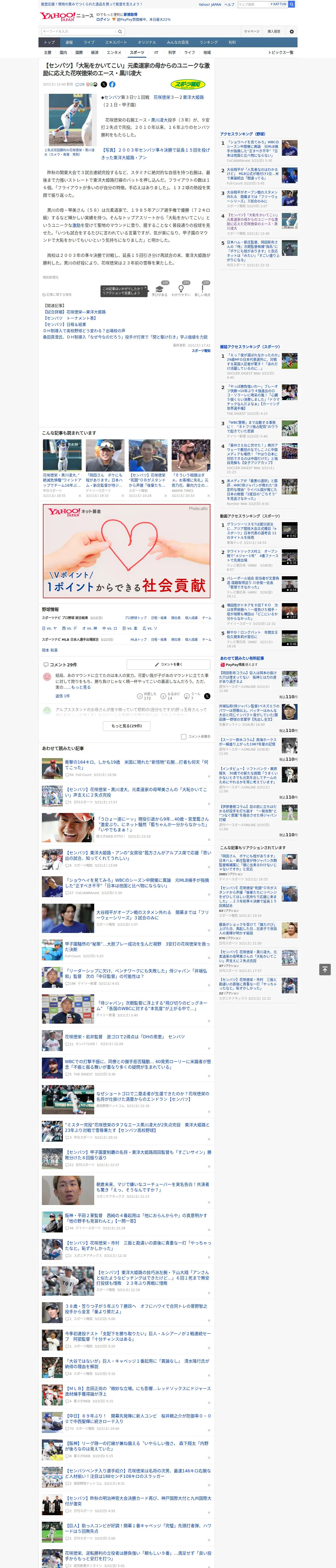Viewport: 336px width, 1568px height.
Task: Open トピックス一覧 link
Action: [x=281, y=52]
